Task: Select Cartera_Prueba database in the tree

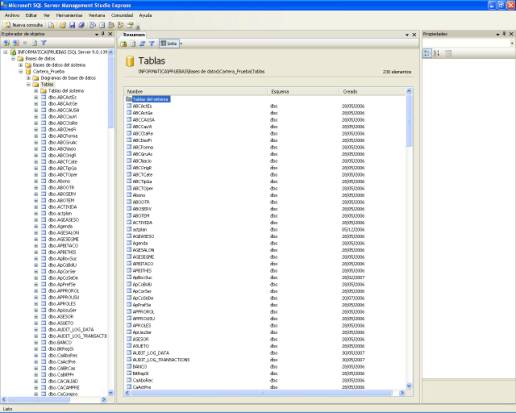Action: 49,72
